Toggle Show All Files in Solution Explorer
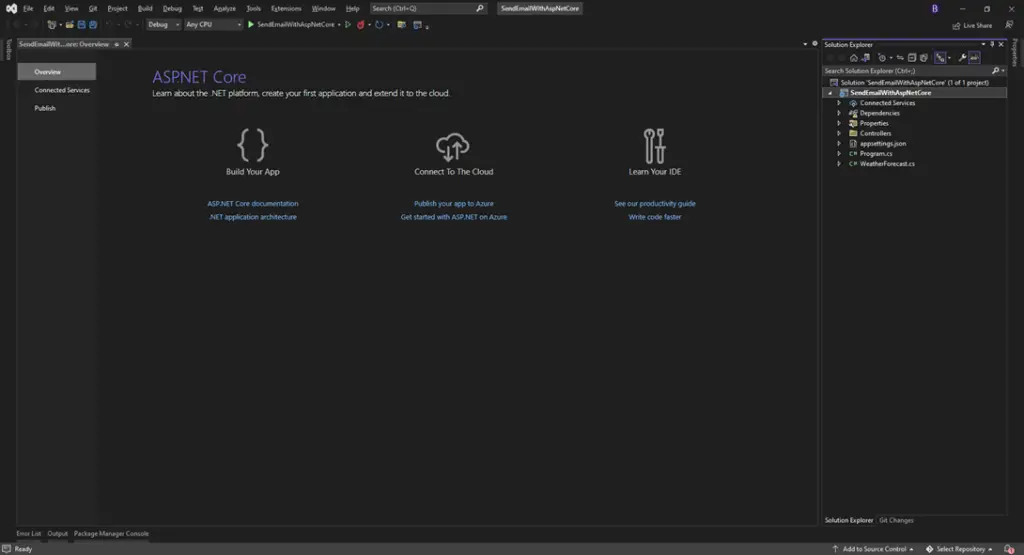Viewport: 1024px width, 555px height. click(x=923, y=57)
